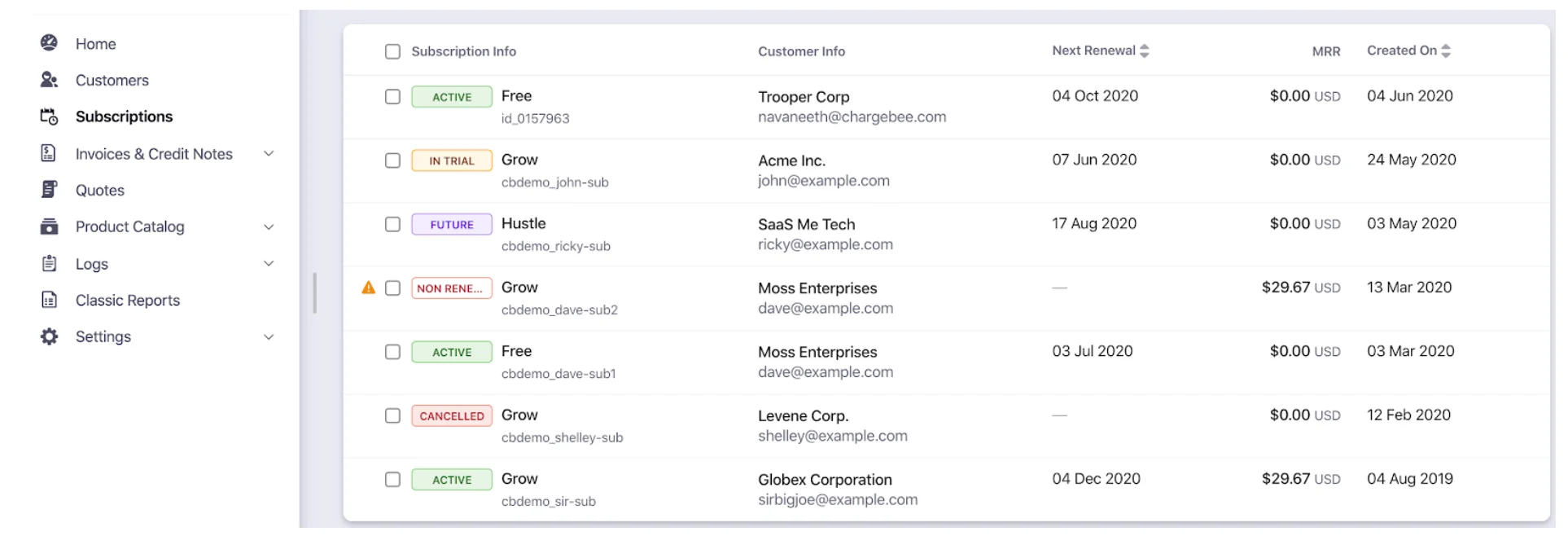Select the Levene Corp. cancelled subscription checkbox

[x=392, y=415]
